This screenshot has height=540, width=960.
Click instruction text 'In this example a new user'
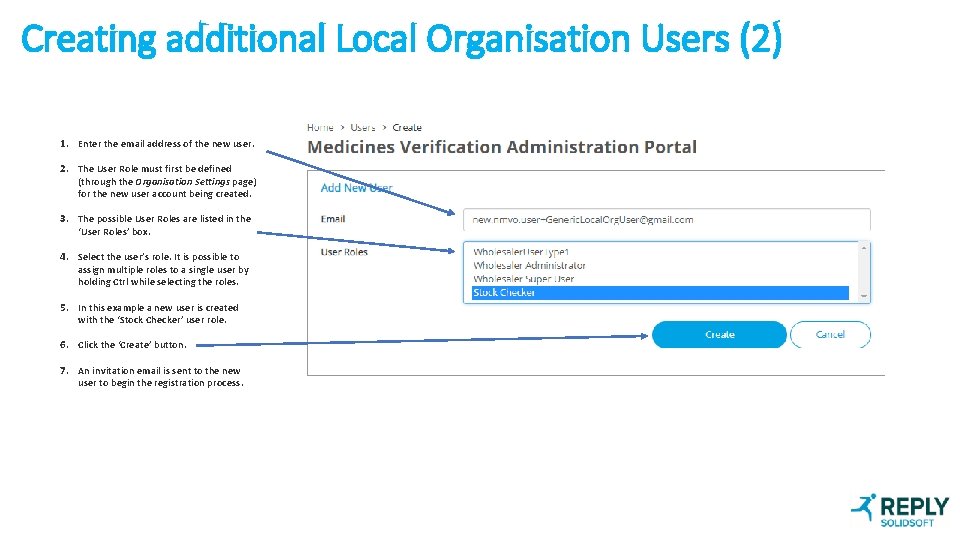pos(158,313)
